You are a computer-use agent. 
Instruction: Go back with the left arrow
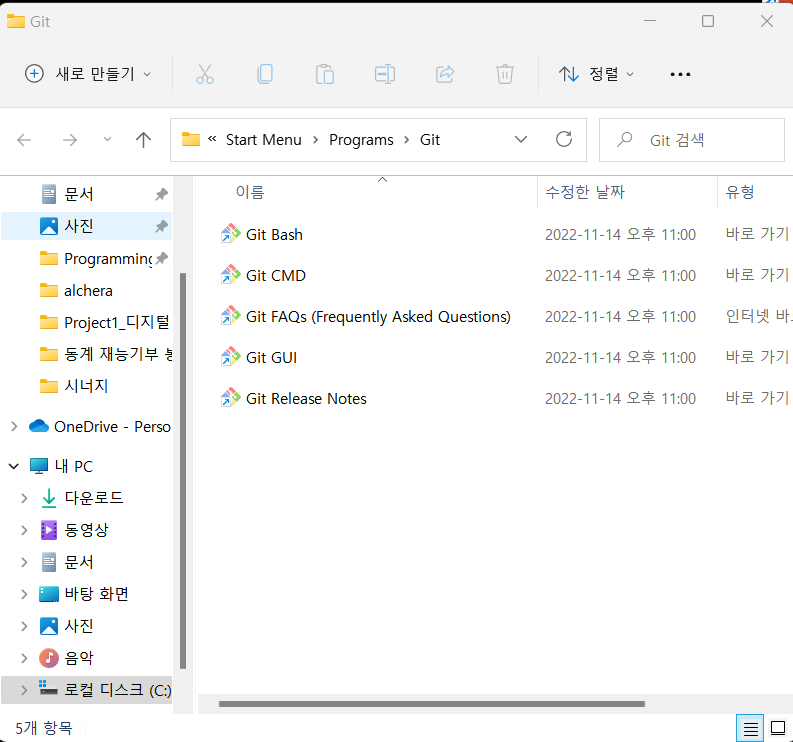coord(24,140)
